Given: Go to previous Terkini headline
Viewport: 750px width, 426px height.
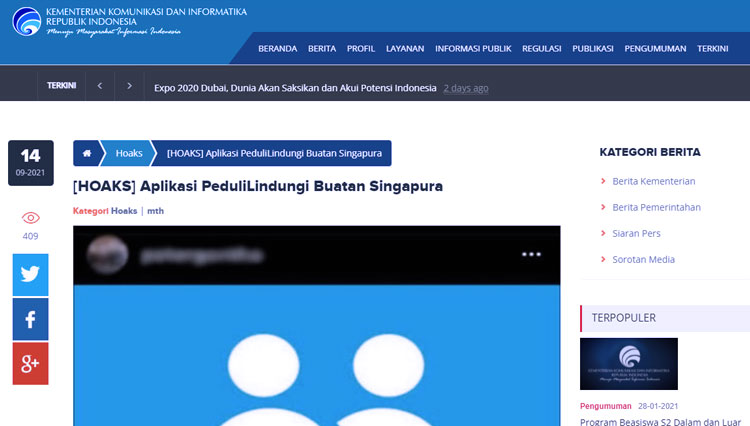Looking at the screenshot, I should pos(100,86).
